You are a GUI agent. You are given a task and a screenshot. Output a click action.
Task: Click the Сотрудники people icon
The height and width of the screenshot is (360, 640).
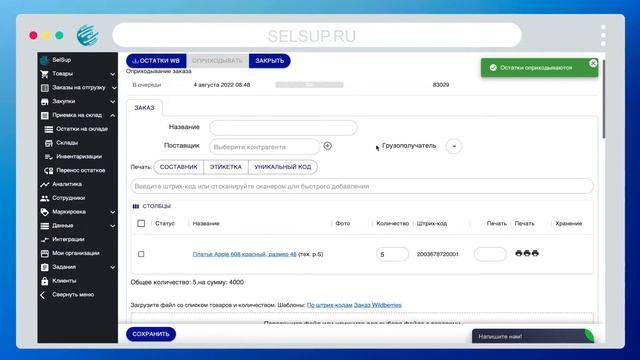click(44, 198)
